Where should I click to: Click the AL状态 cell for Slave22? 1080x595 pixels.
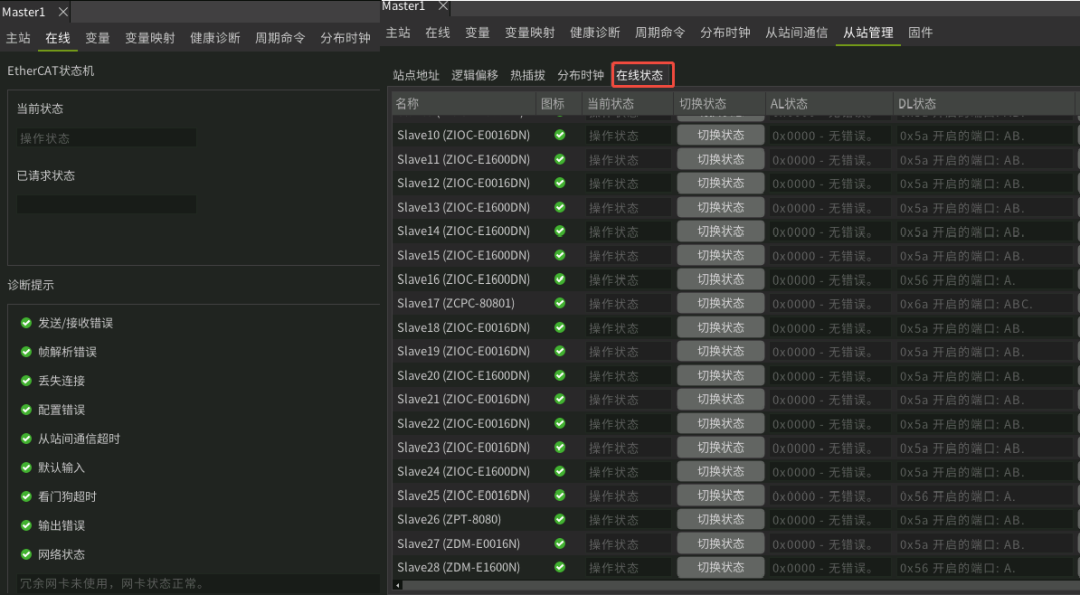tap(830, 424)
